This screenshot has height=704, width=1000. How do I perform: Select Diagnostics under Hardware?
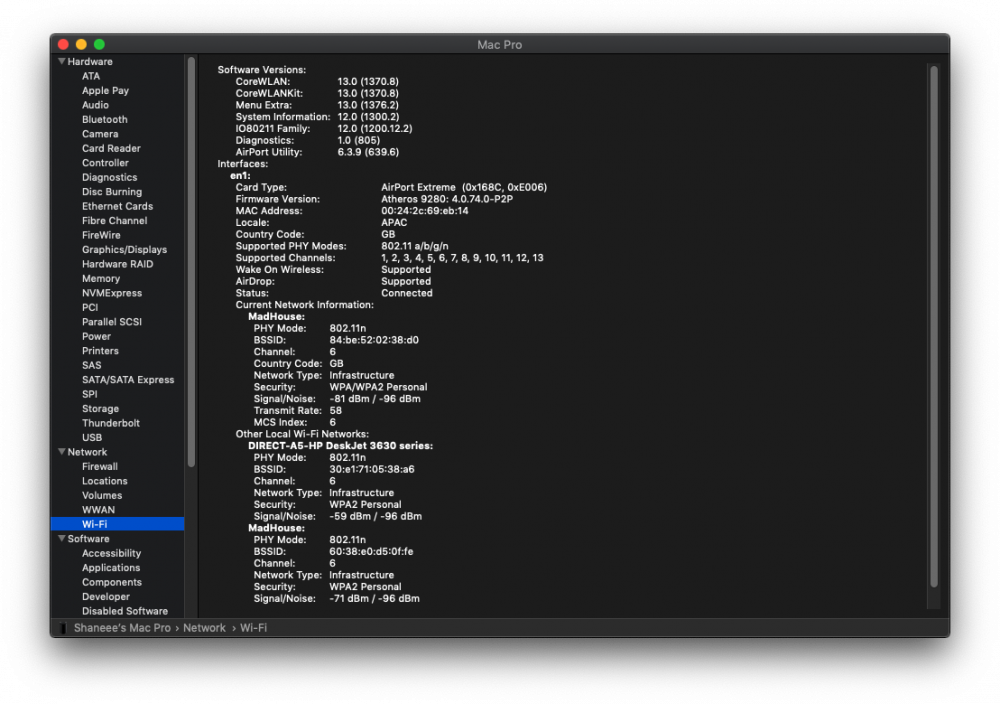click(x=109, y=177)
